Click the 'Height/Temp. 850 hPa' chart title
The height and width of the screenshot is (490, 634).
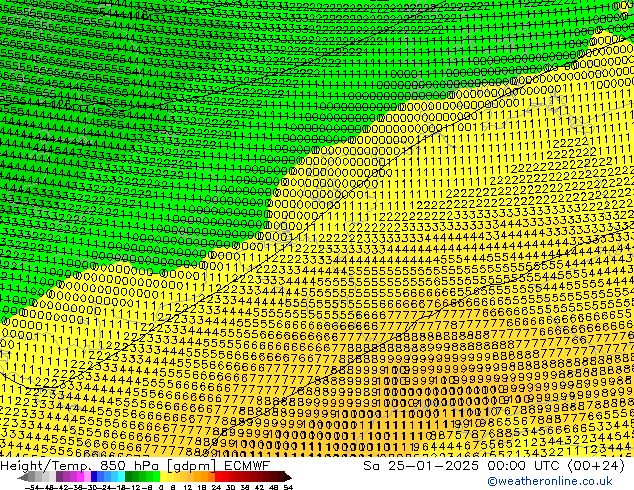click(81, 466)
